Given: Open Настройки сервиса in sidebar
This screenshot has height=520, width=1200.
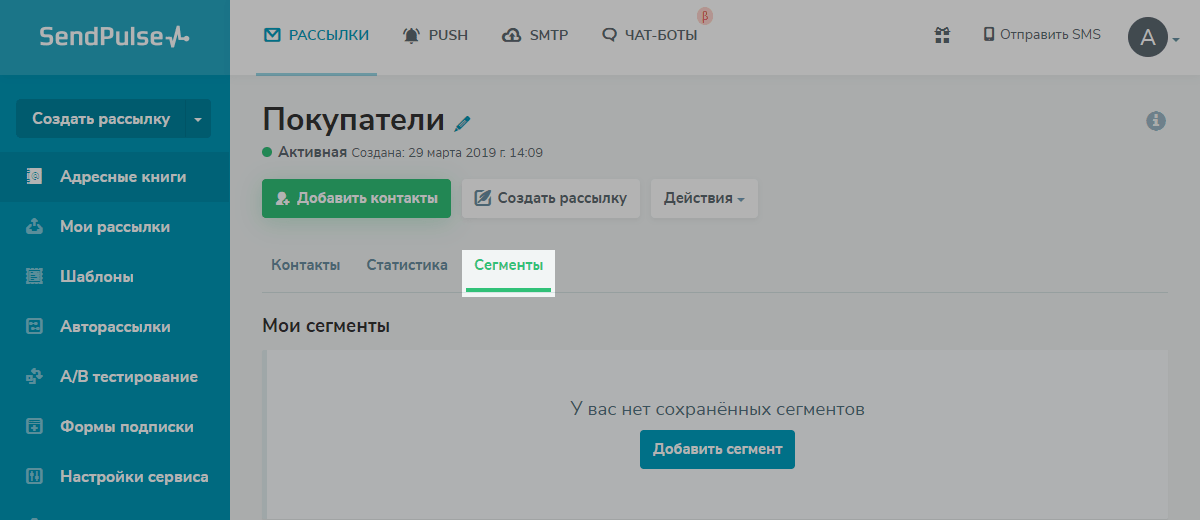Looking at the screenshot, I should (x=133, y=477).
